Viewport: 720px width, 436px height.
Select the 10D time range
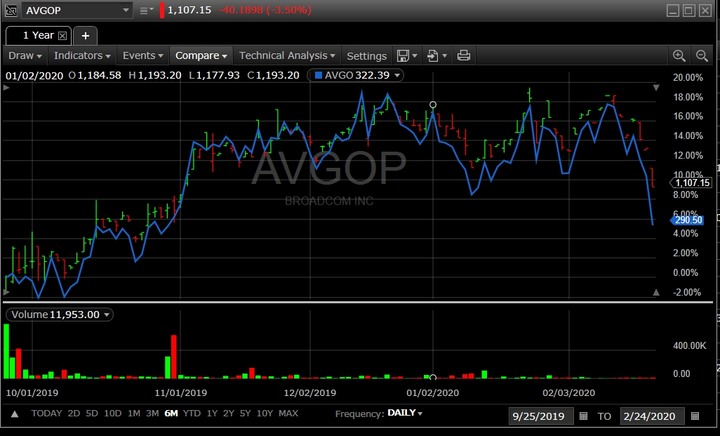point(112,414)
